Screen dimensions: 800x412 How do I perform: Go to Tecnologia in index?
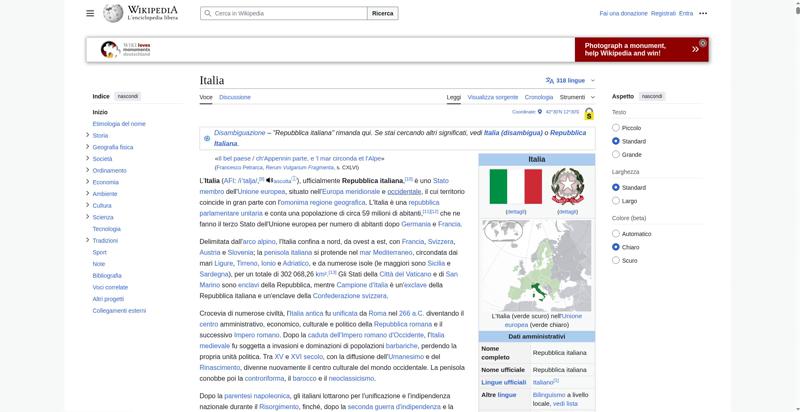point(107,229)
